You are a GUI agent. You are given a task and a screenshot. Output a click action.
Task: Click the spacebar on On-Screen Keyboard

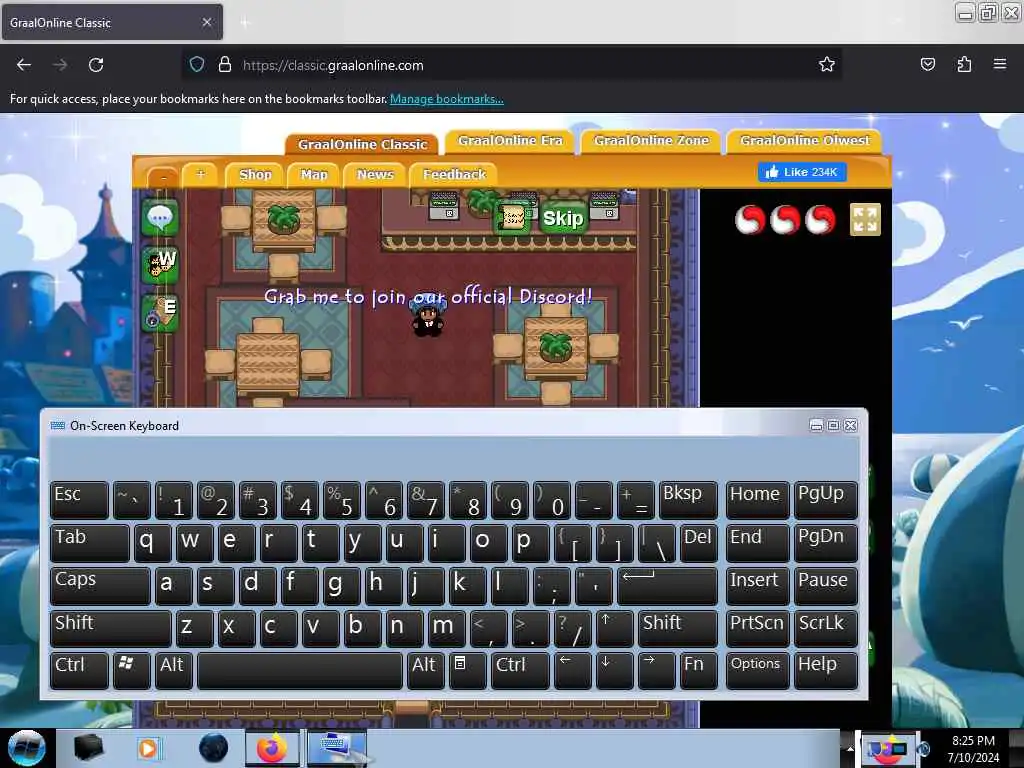tap(300, 671)
